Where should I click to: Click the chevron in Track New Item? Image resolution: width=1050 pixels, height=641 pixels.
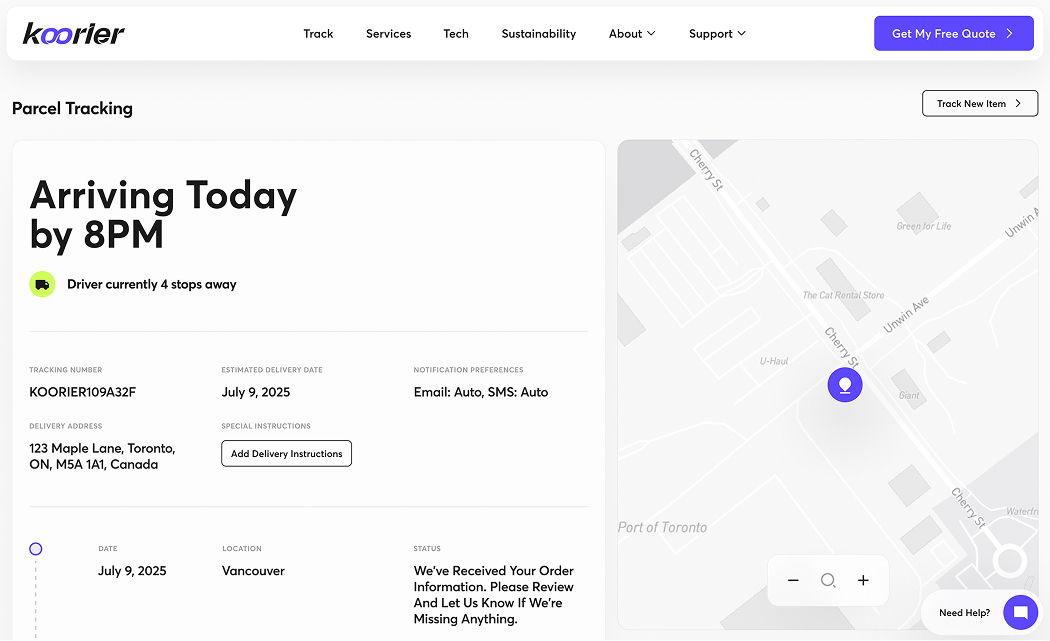click(1019, 104)
